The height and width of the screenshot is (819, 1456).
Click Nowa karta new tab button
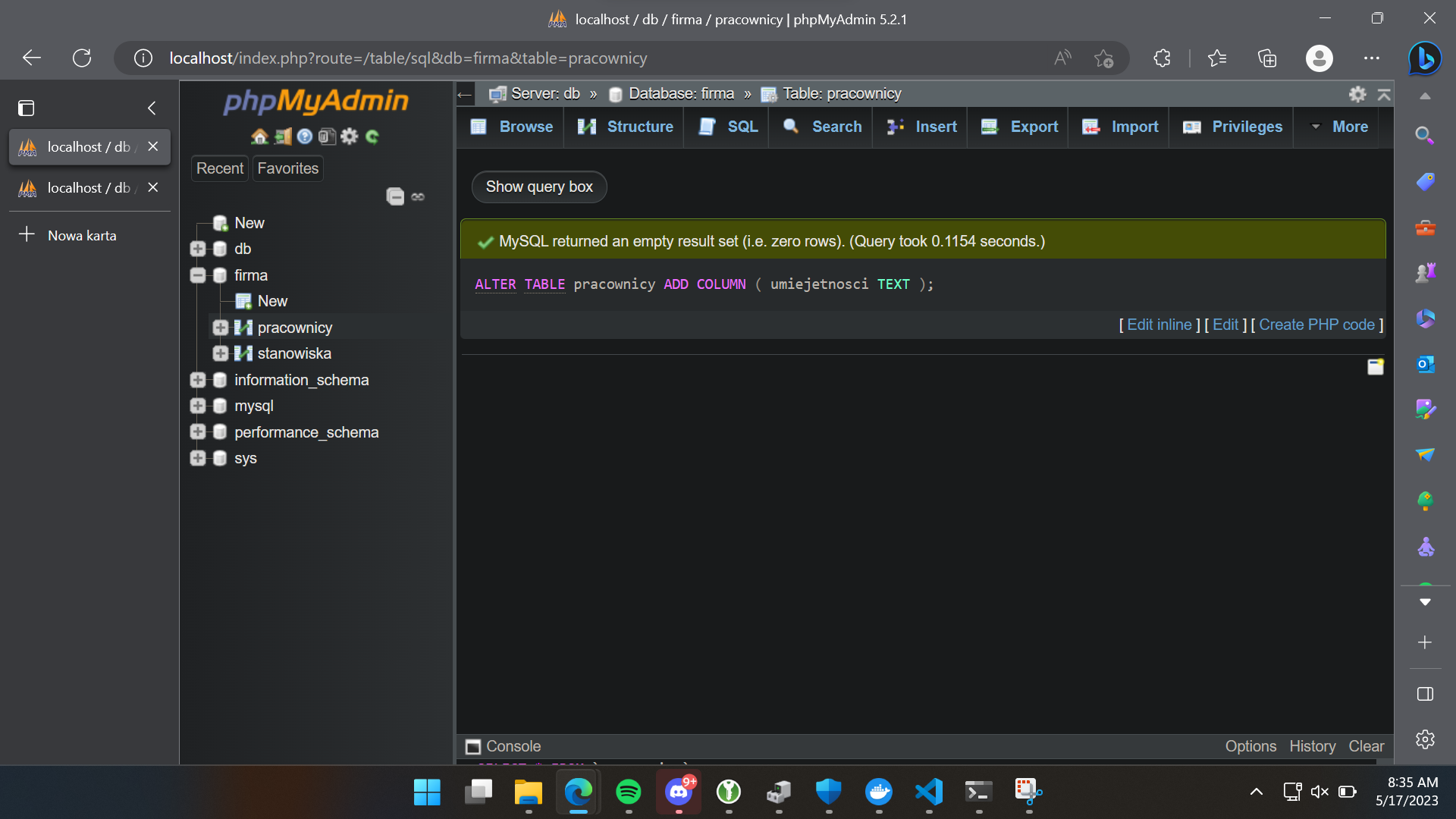tap(82, 235)
